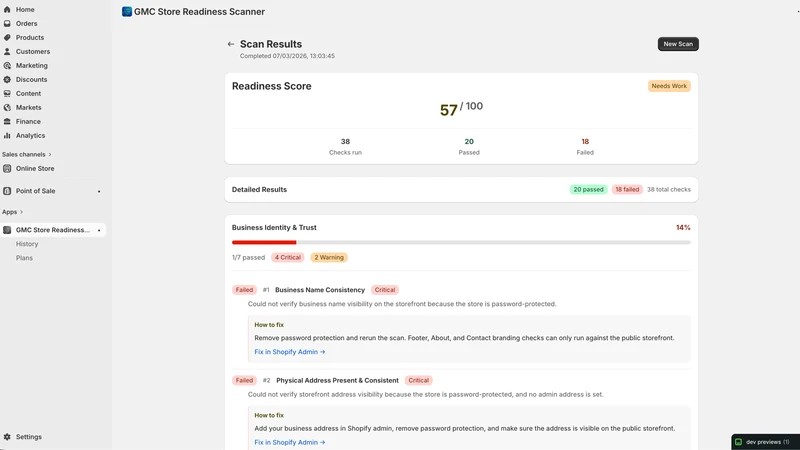Open the Online Store channel

[35, 168]
